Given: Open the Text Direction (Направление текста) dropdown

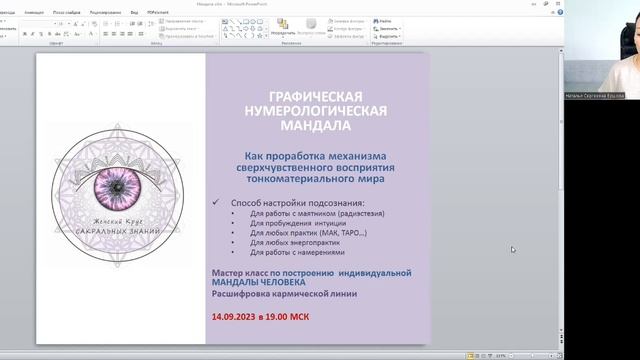Looking at the screenshot, I should click(182, 21).
